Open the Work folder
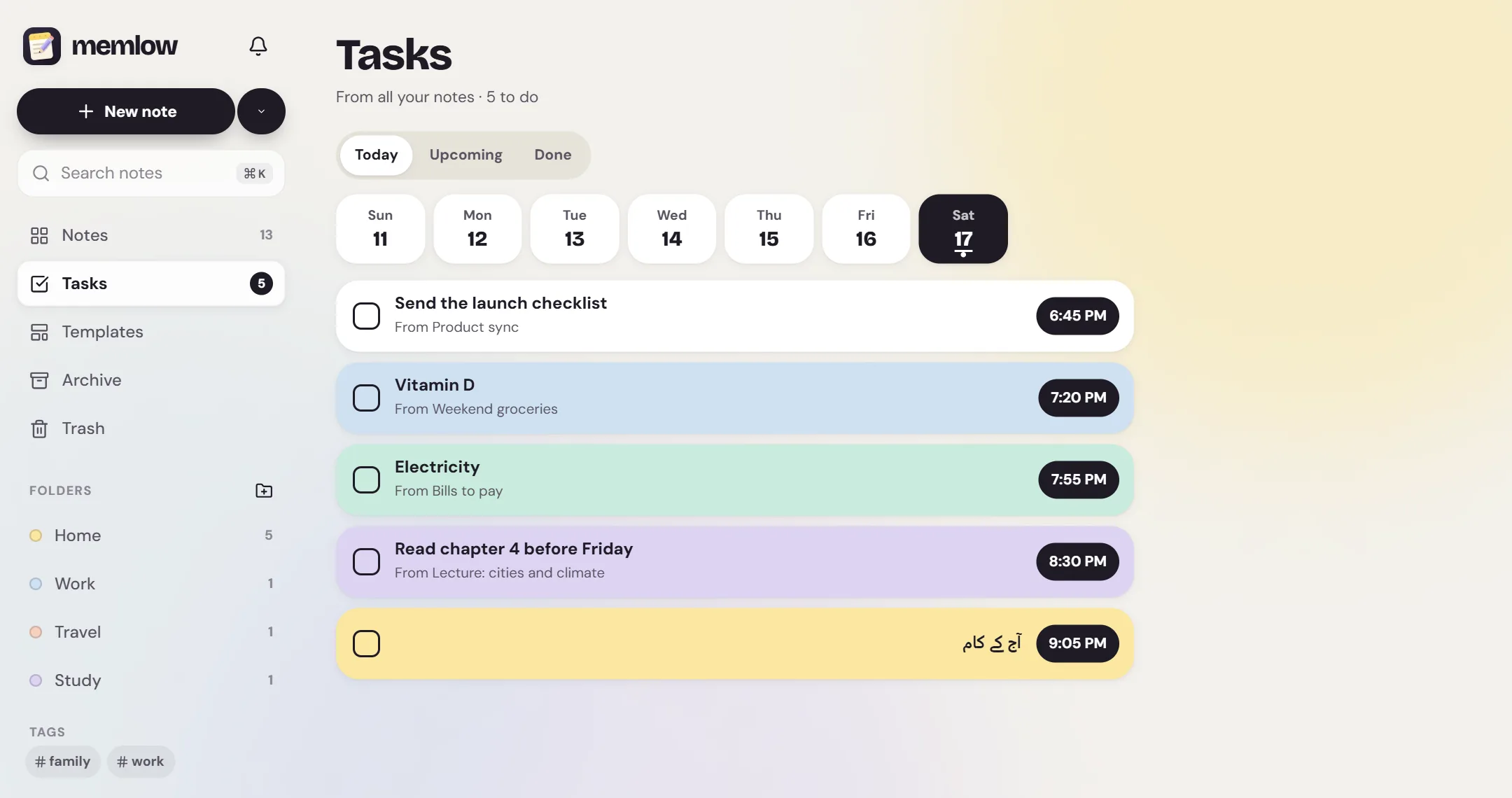1512x798 pixels. pos(151,584)
